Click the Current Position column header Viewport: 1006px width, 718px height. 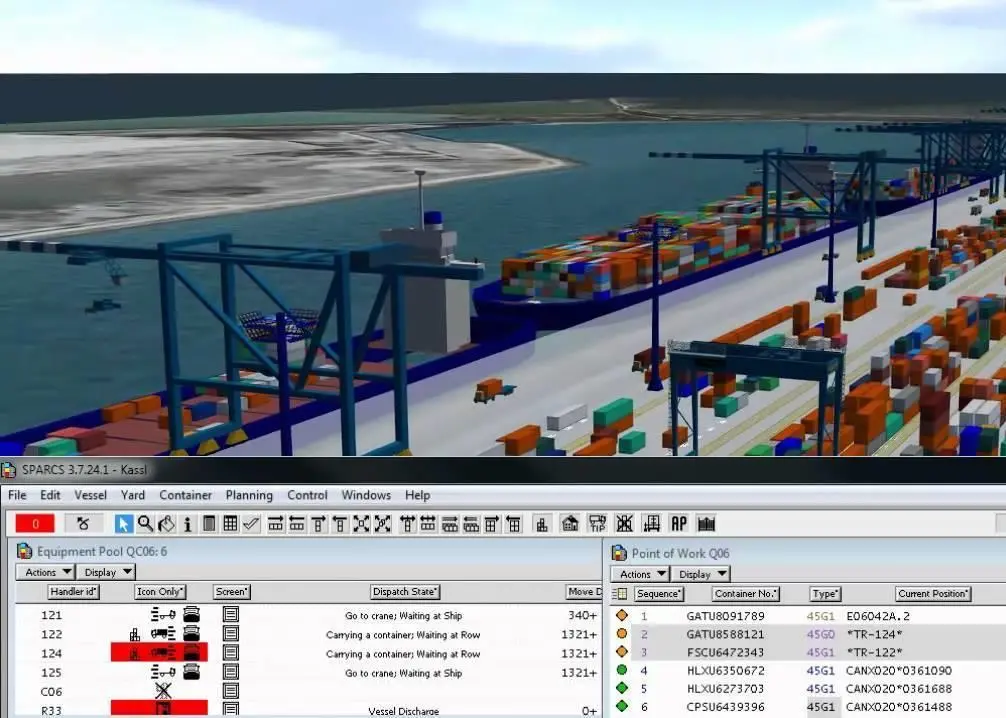tap(933, 594)
